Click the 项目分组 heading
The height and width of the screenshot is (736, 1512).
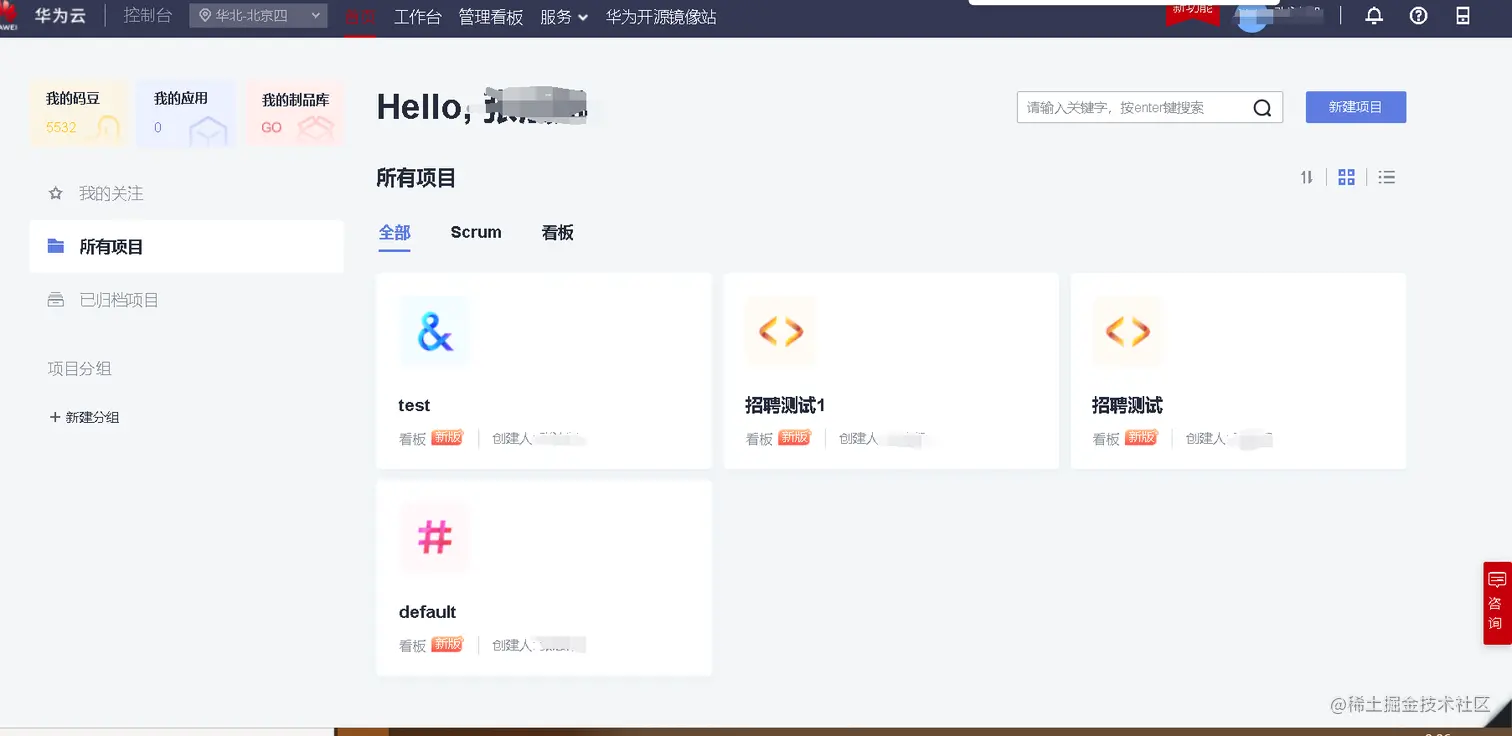click(x=80, y=369)
